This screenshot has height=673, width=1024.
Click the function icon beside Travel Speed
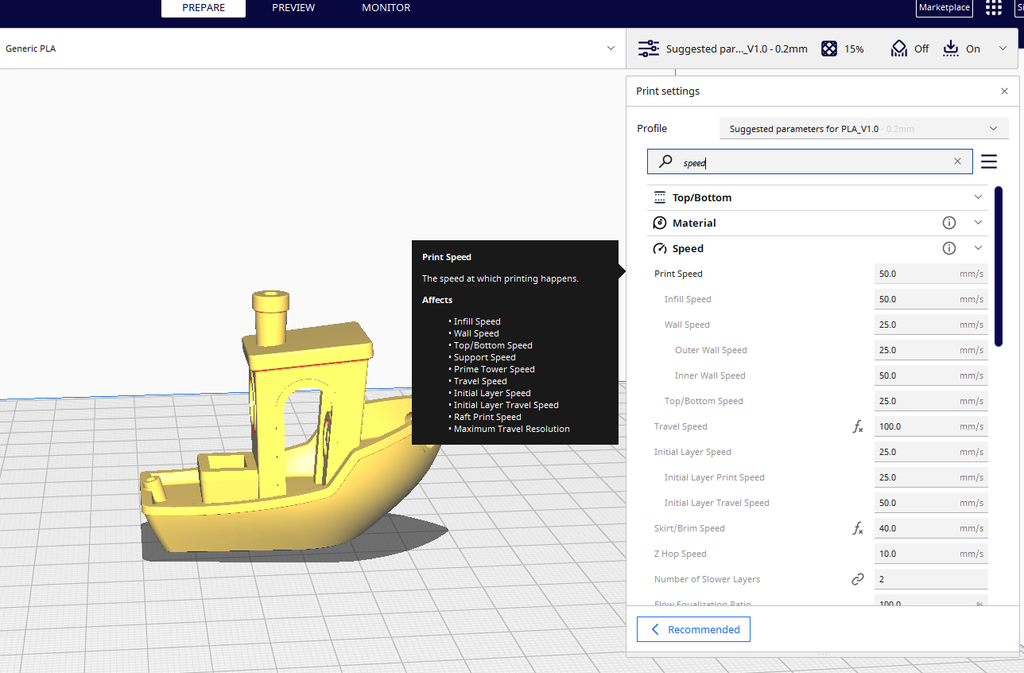coord(857,426)
